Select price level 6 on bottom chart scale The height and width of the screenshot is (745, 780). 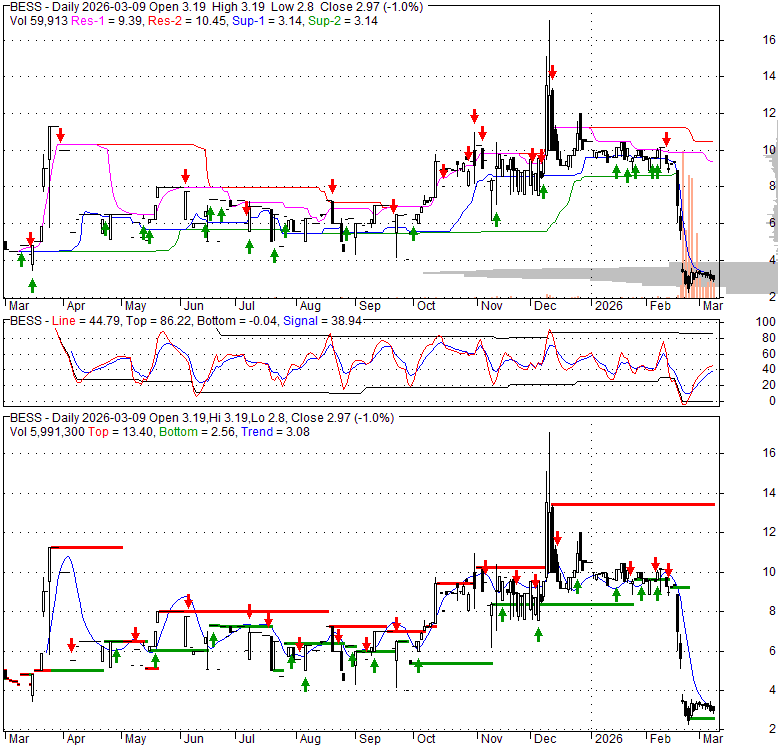772,651
